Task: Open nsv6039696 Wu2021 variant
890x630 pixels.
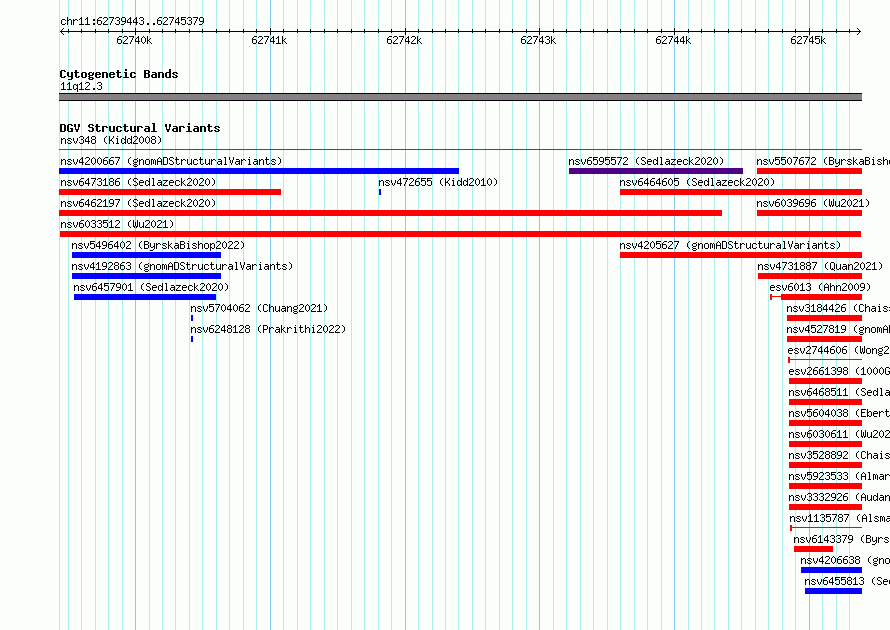Action: pyautogui.click(x=813, y=203)
